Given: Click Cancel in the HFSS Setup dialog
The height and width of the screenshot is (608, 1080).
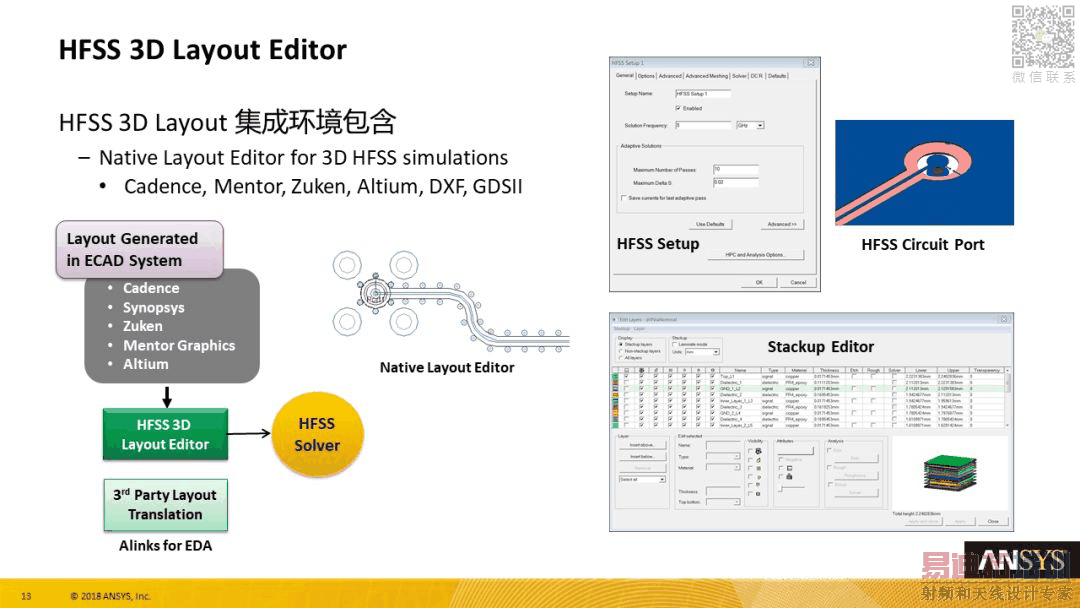Looking at the screenshot, I should tap(798, 282).
